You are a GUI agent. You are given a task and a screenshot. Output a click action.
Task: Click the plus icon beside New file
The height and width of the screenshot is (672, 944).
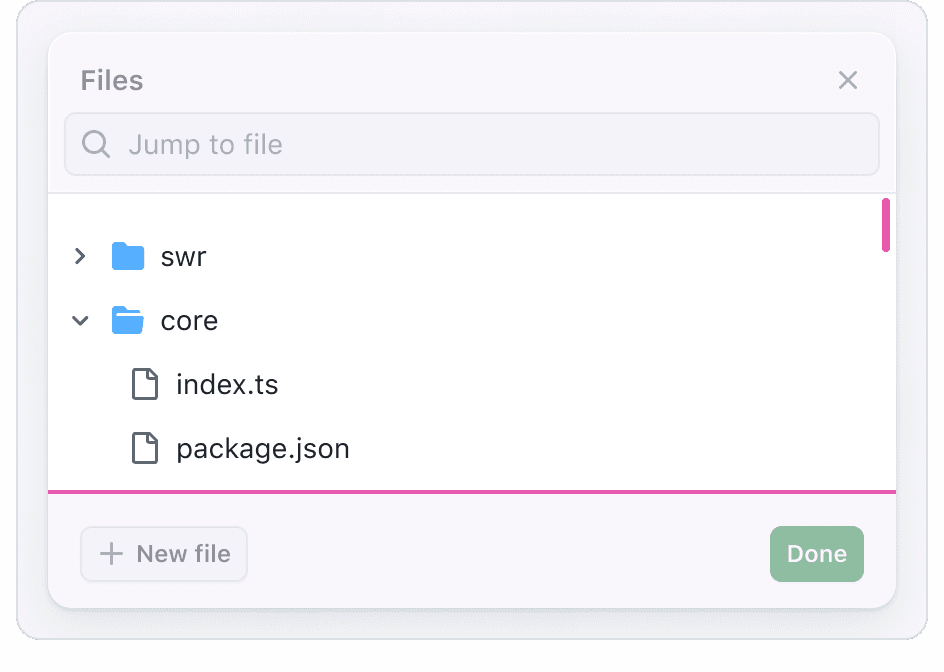coord(112,554)
